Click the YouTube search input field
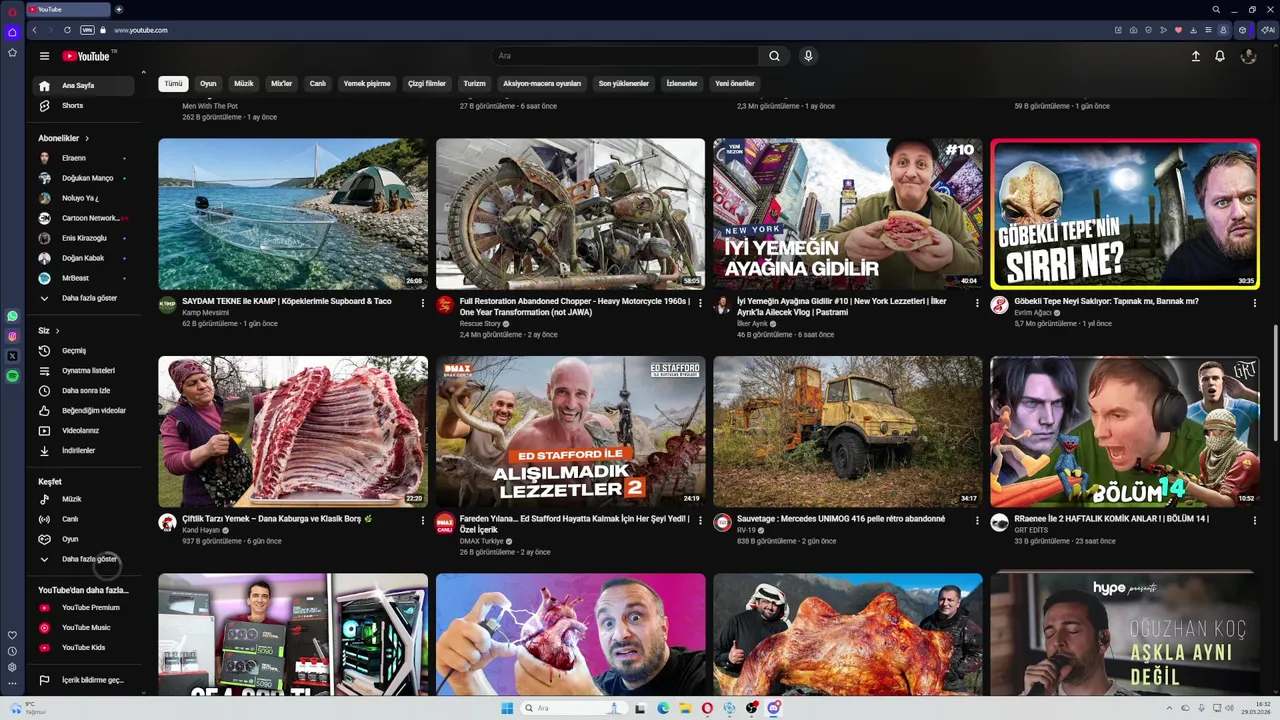This screenshot has width=1280, height=720. click(x=625, y=56)
